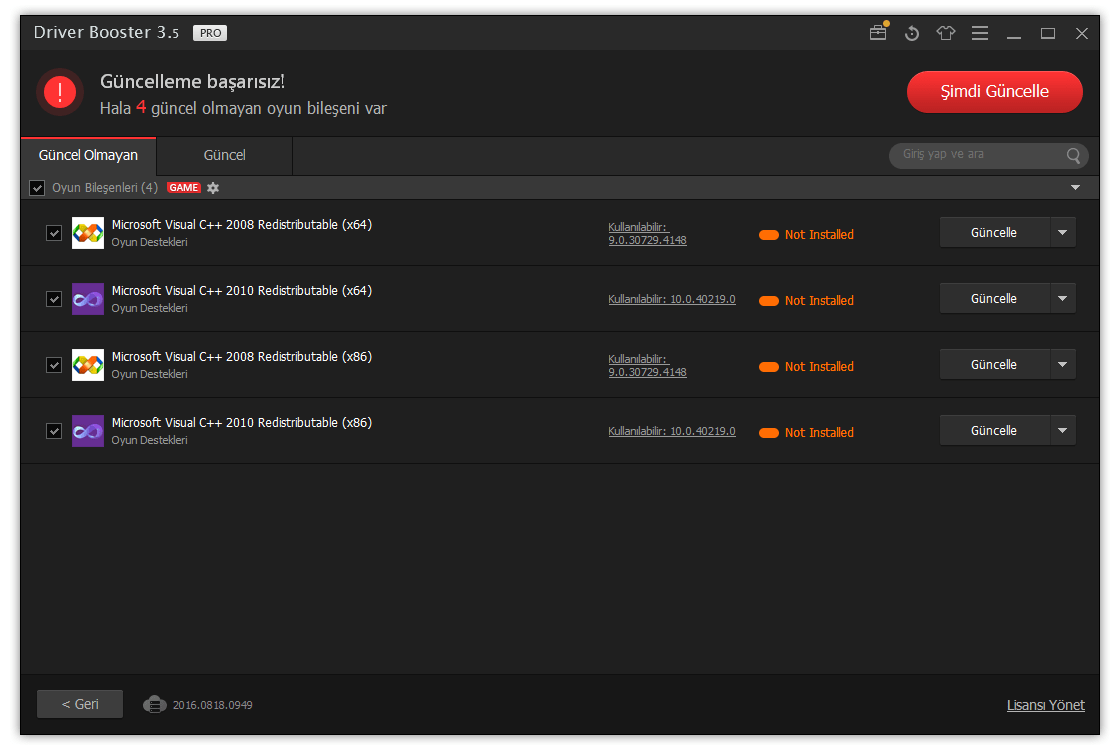Click 'Not Installed' text for 2008 (x86)
This screenshot has width=1117, height=748.
pos(819,367)
